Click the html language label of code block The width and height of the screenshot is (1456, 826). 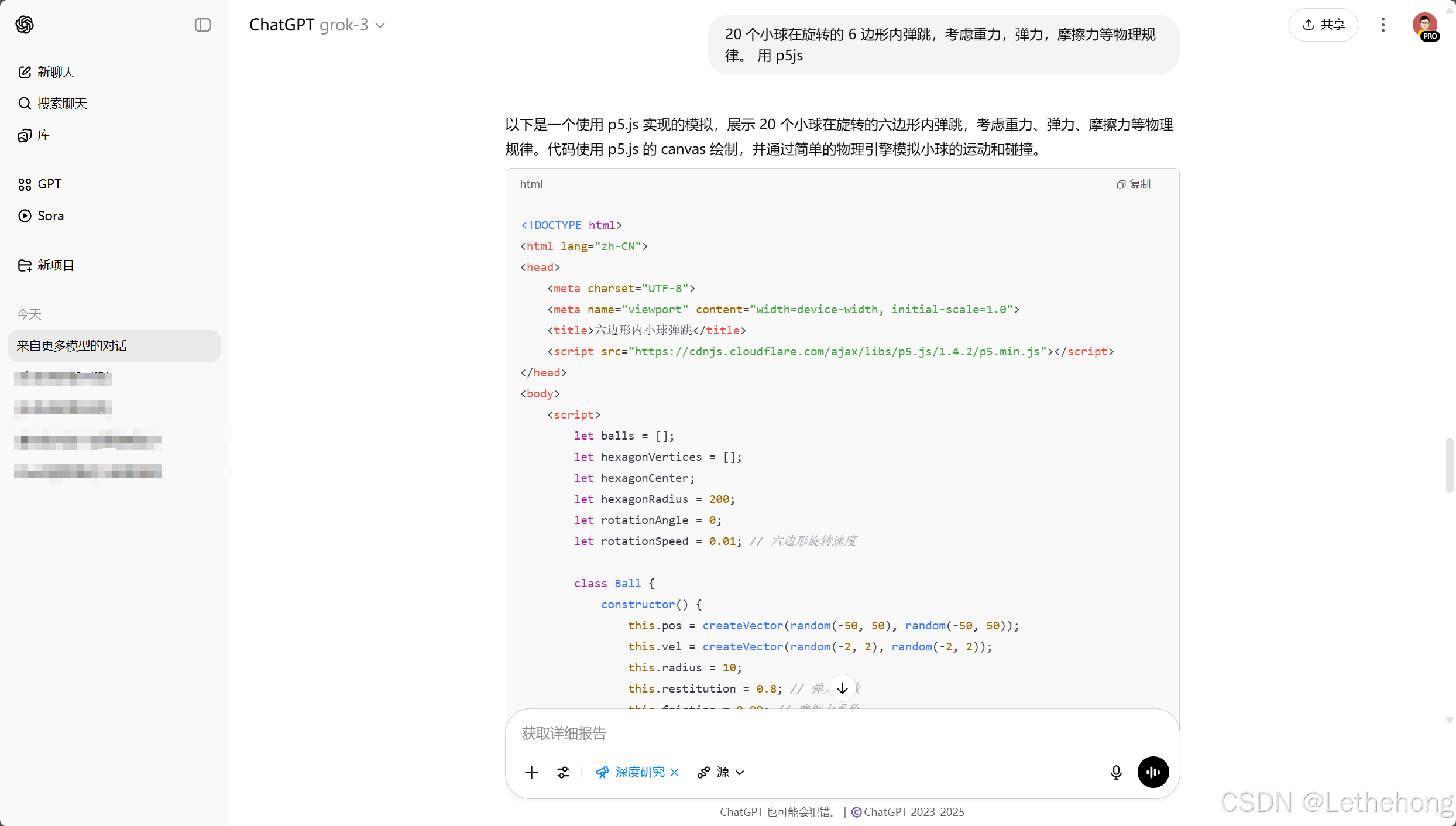[x=531, y=184]
